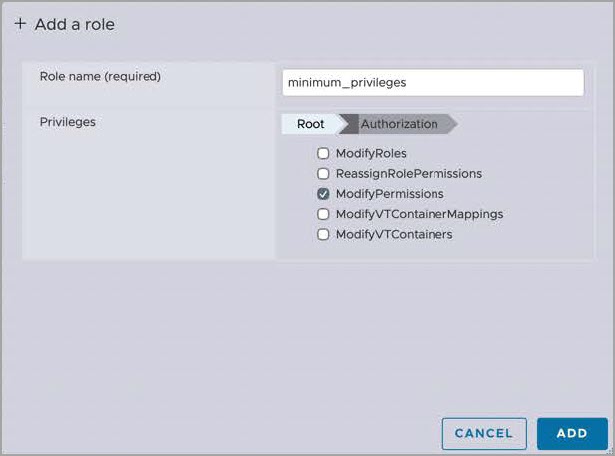Click the arrow tip after Authorization breadcrumb
The height and width of the screenshot is (456, 615).
point(451,124)
